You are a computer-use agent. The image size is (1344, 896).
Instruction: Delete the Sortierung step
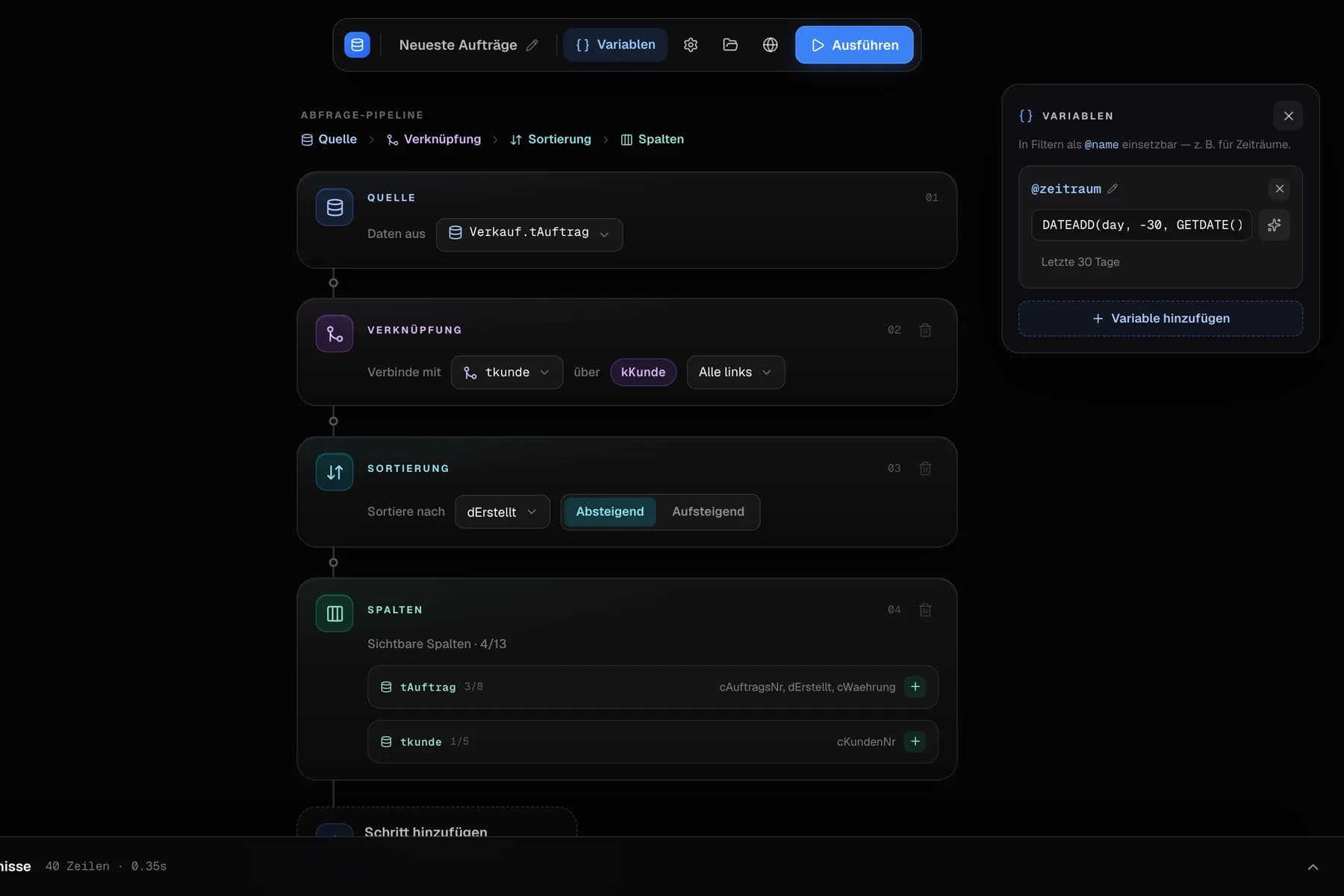(925, 468)
